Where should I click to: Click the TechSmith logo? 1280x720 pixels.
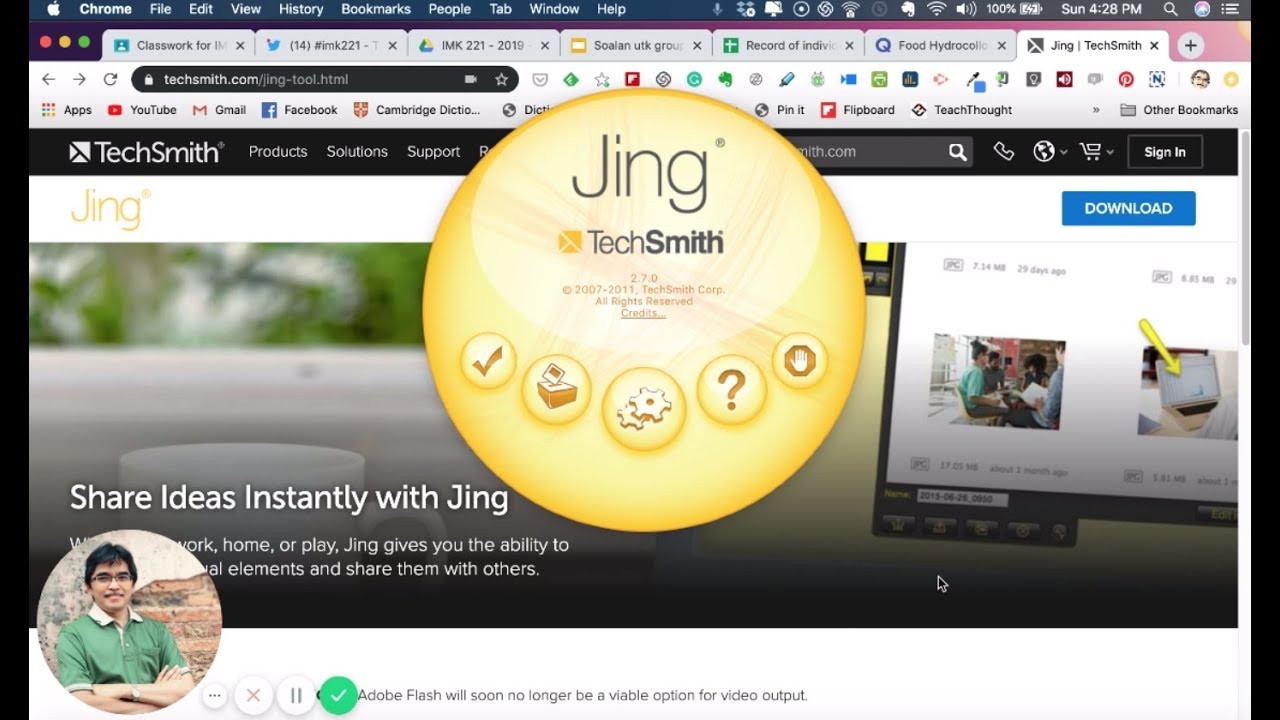[x=146, y=152]
